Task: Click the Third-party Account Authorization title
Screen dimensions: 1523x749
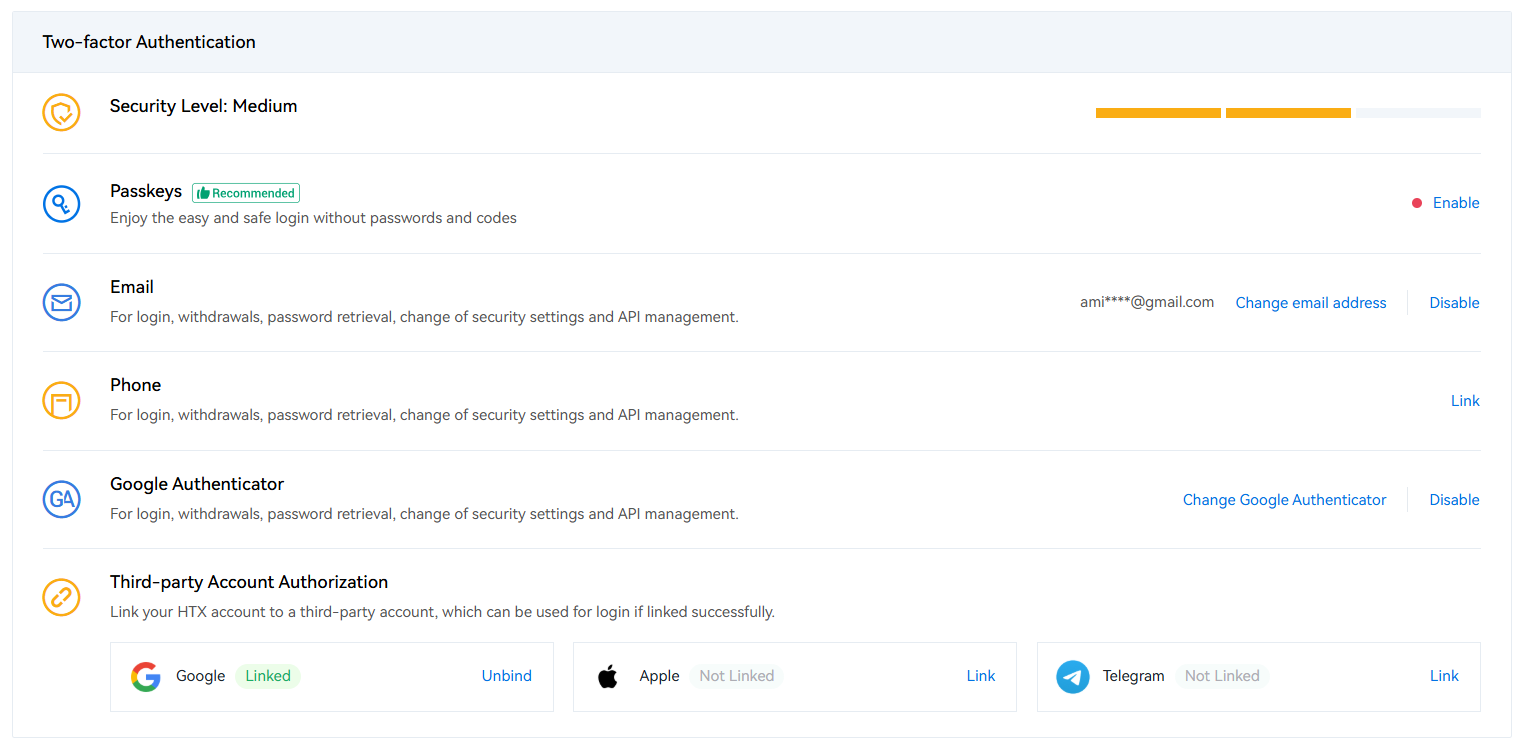Action: (x=249, y=582)
